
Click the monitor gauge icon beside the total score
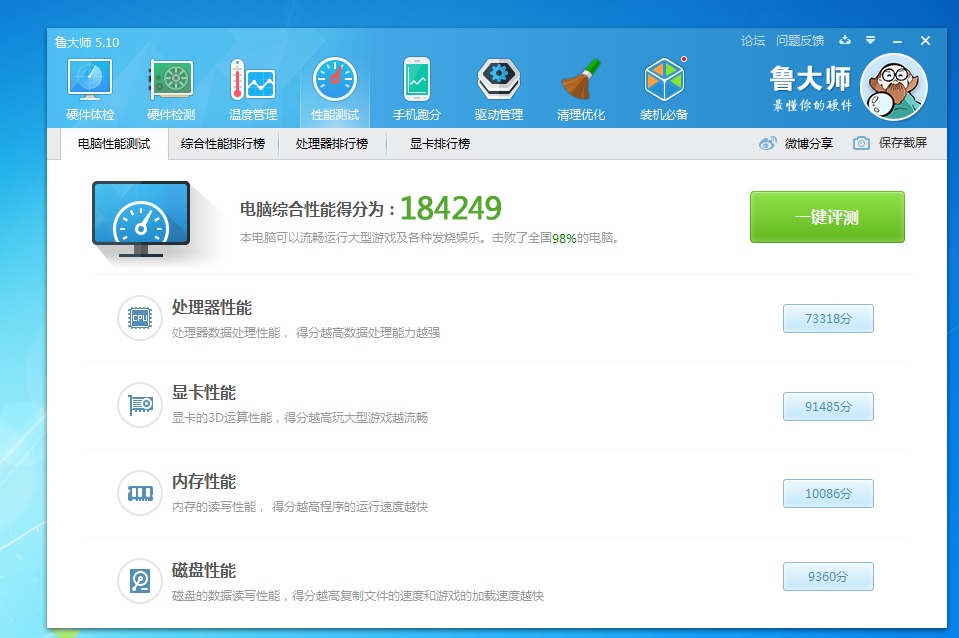141,219
